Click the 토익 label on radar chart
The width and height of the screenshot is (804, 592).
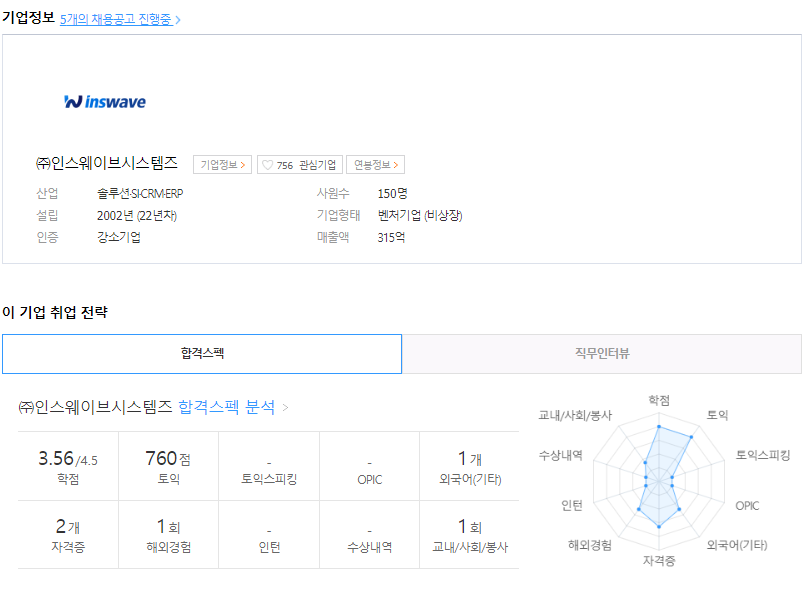tap(717, 415)
